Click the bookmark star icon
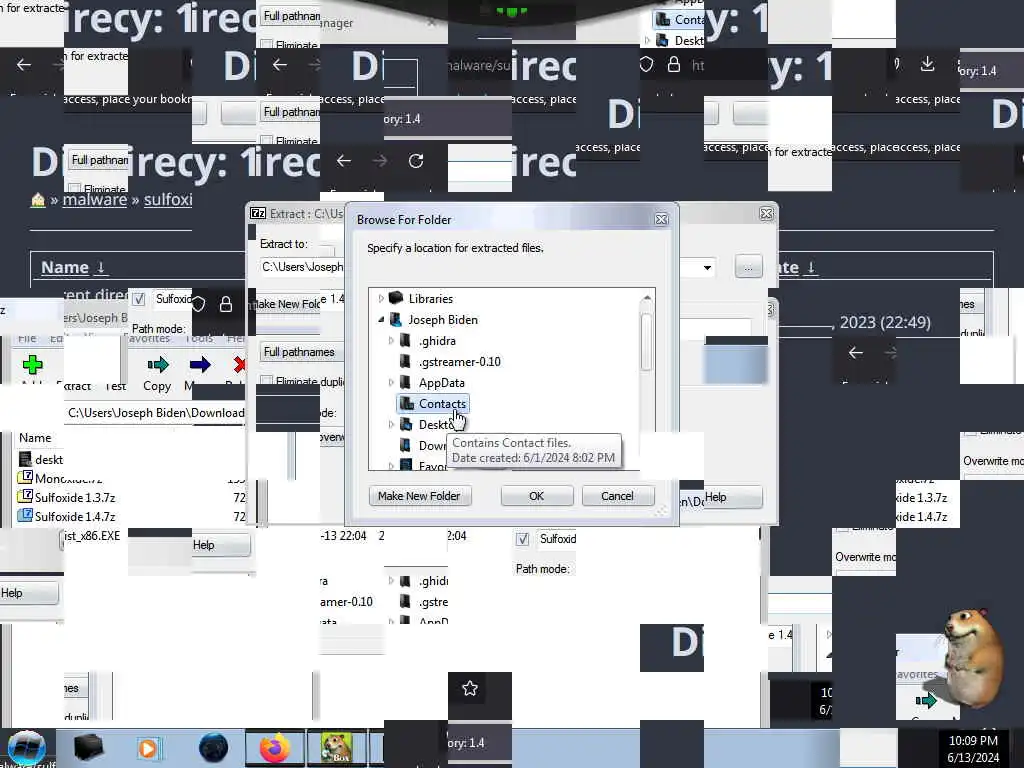The width and height of the screenshot is (1024, 768). click(470, 688)
